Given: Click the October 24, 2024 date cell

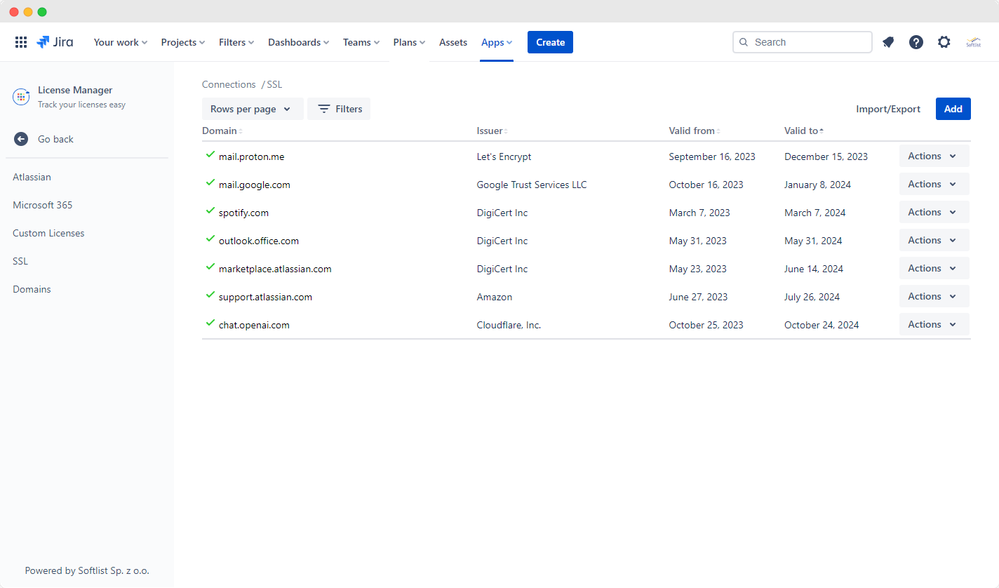Looking at the screenshot, I should pyautogui.click(x=821, y=325).
